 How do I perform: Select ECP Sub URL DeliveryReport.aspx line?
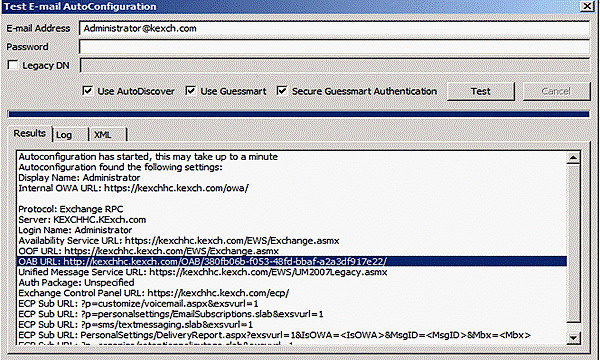click(x=274, y=335)
